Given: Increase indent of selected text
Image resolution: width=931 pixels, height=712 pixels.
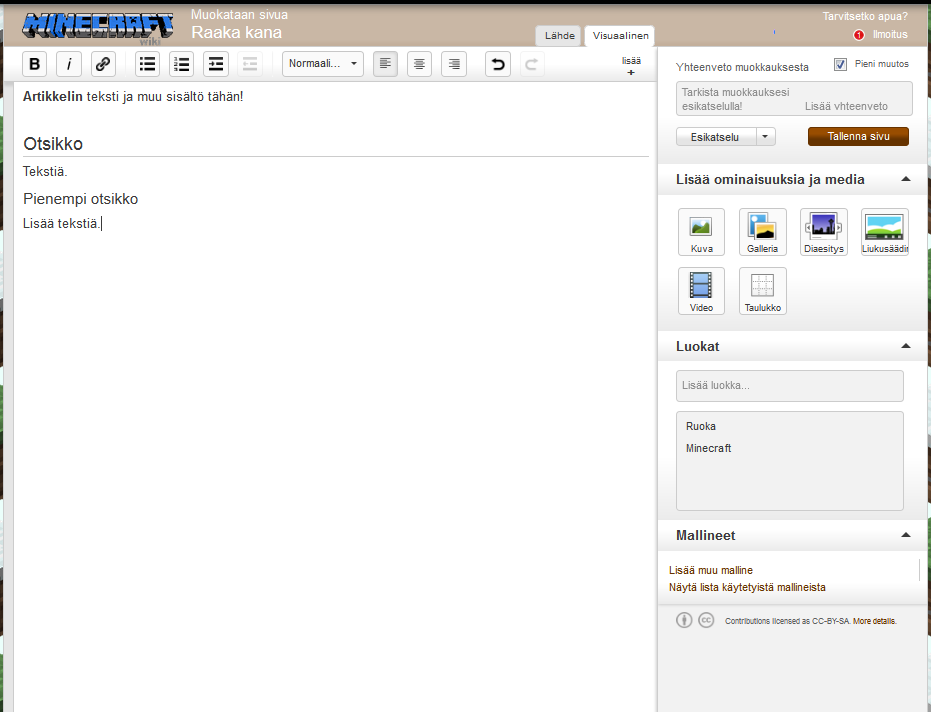Looking at the screenshot, I should point(216,64).
